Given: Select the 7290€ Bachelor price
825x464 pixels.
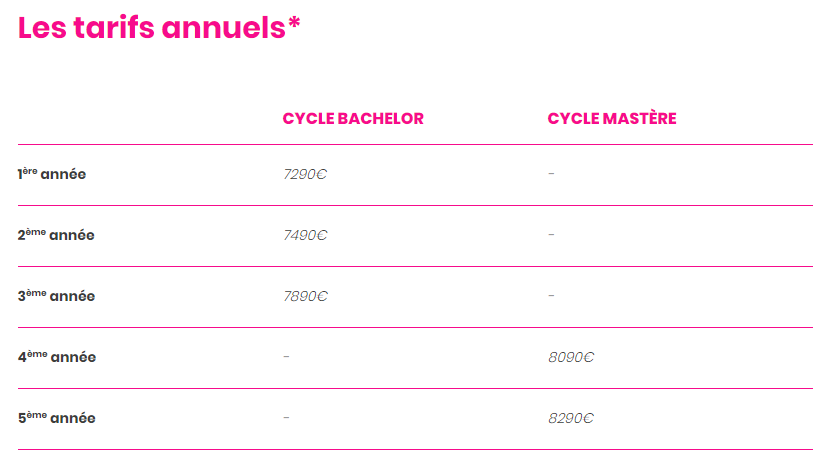Looking at the screenshot, I should point(305,174).
